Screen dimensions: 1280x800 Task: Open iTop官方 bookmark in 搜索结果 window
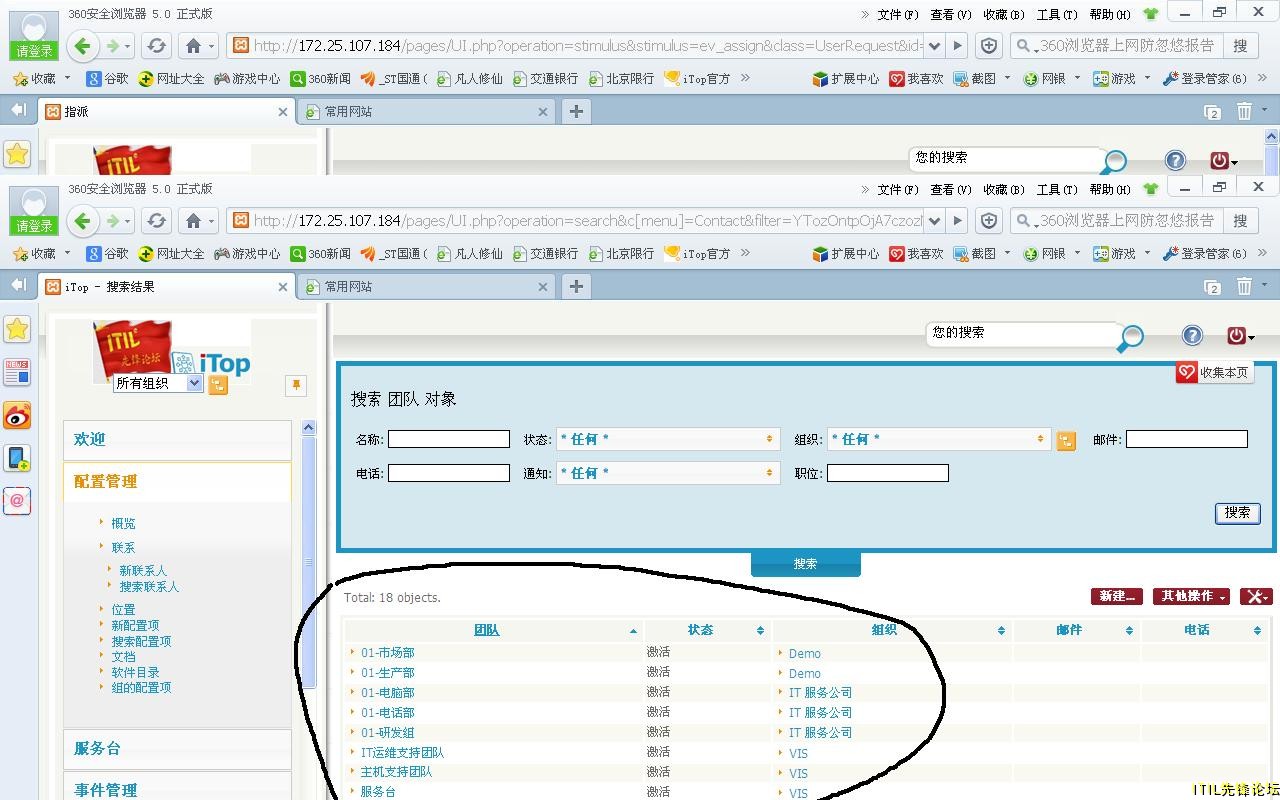point(698,253)
